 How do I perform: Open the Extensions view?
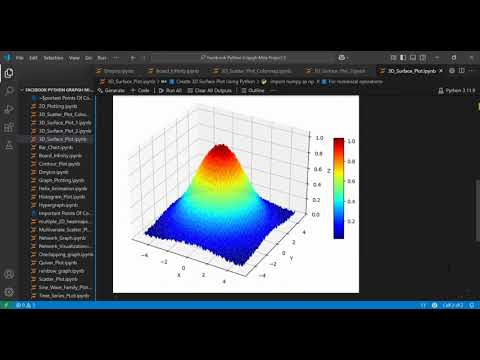point(9,127)
